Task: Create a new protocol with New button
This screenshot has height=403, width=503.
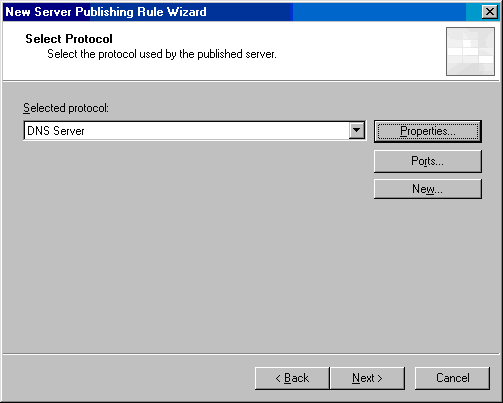Action: click(428, 189)
